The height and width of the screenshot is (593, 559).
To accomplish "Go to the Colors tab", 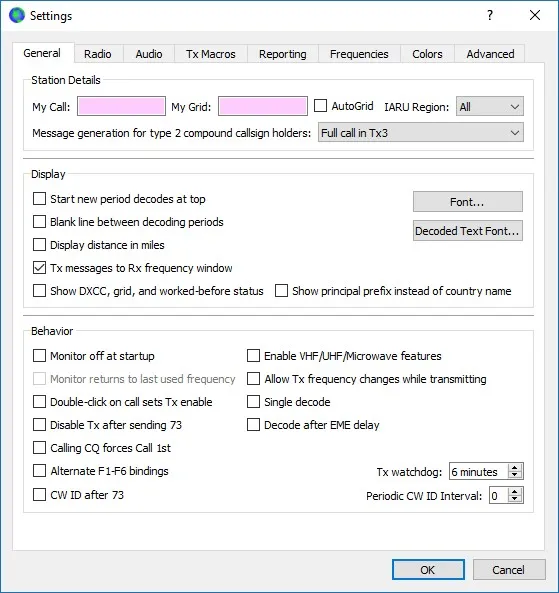I will click(x=427, y=54).
